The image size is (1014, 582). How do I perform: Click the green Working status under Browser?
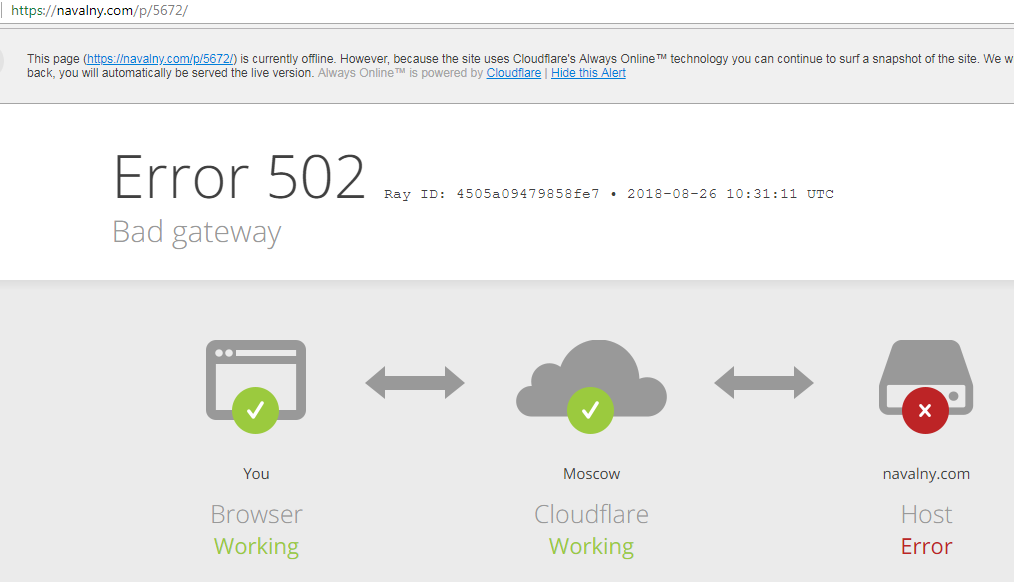(x=256, y=546)
